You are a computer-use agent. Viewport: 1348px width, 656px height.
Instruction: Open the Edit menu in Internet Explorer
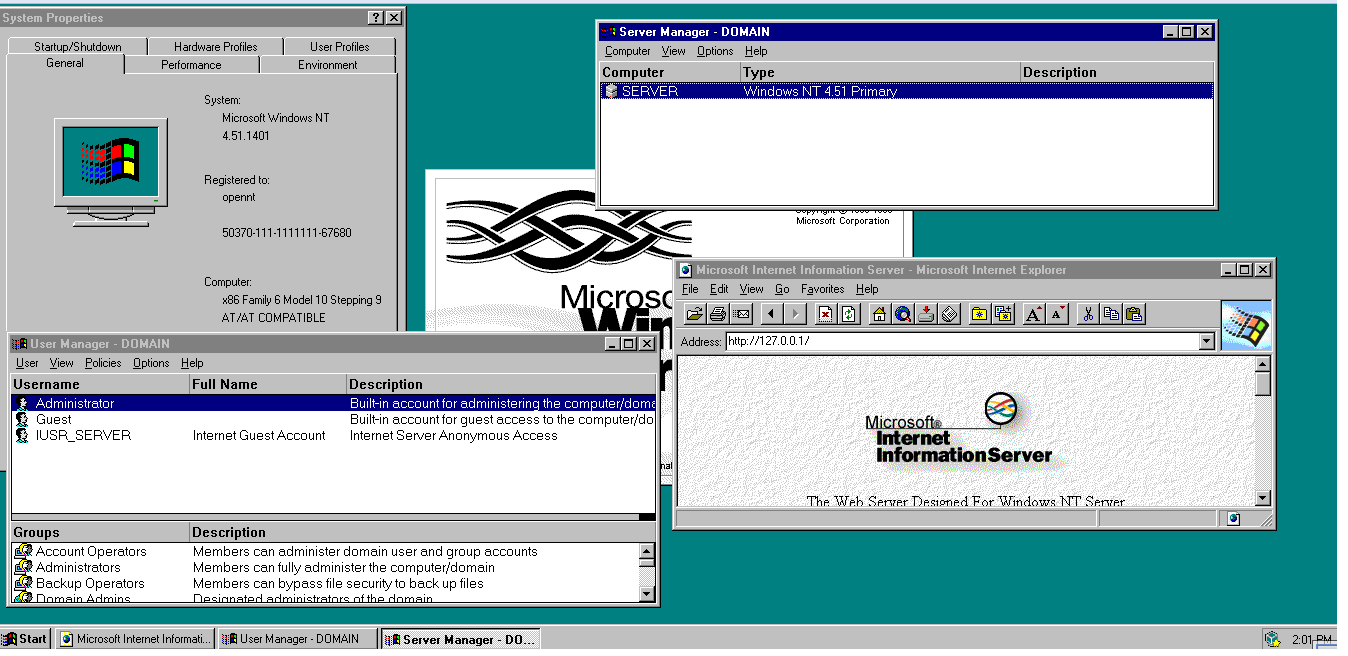pos(719,289)
